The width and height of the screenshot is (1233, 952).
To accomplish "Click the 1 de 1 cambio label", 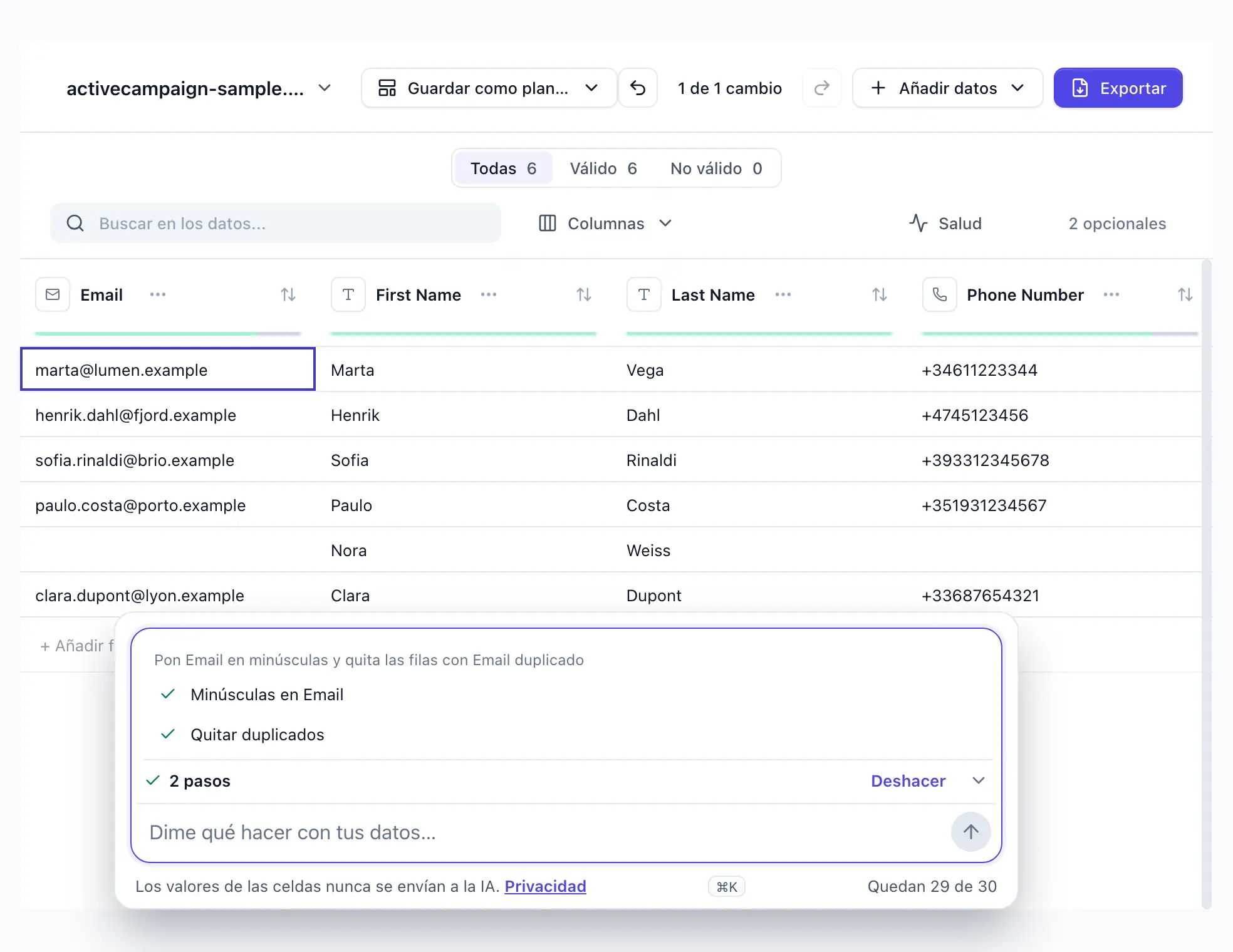I will pyautogui.click(x=730, y=88).
